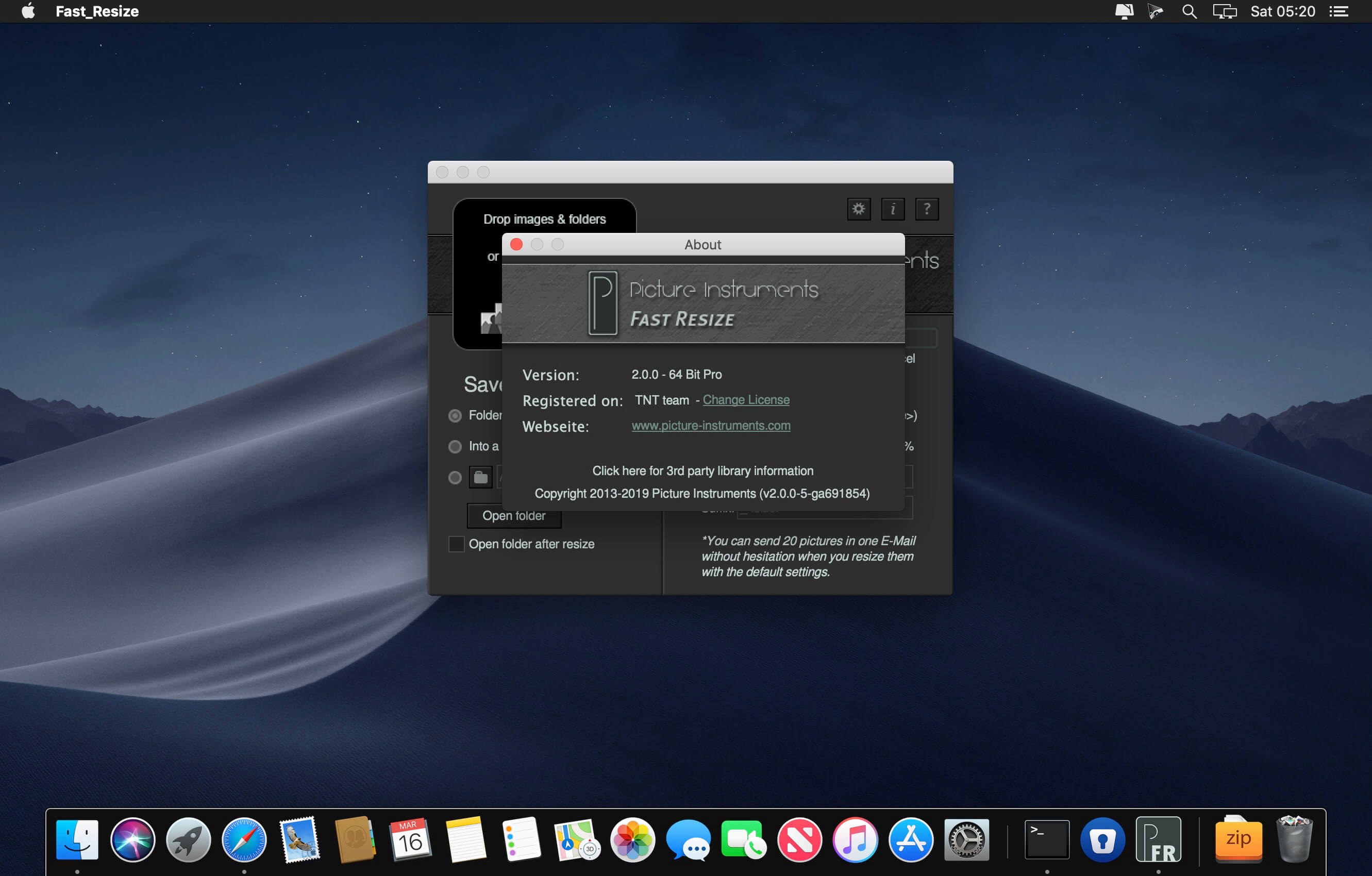Open the Mail app in the Dock

299,839
